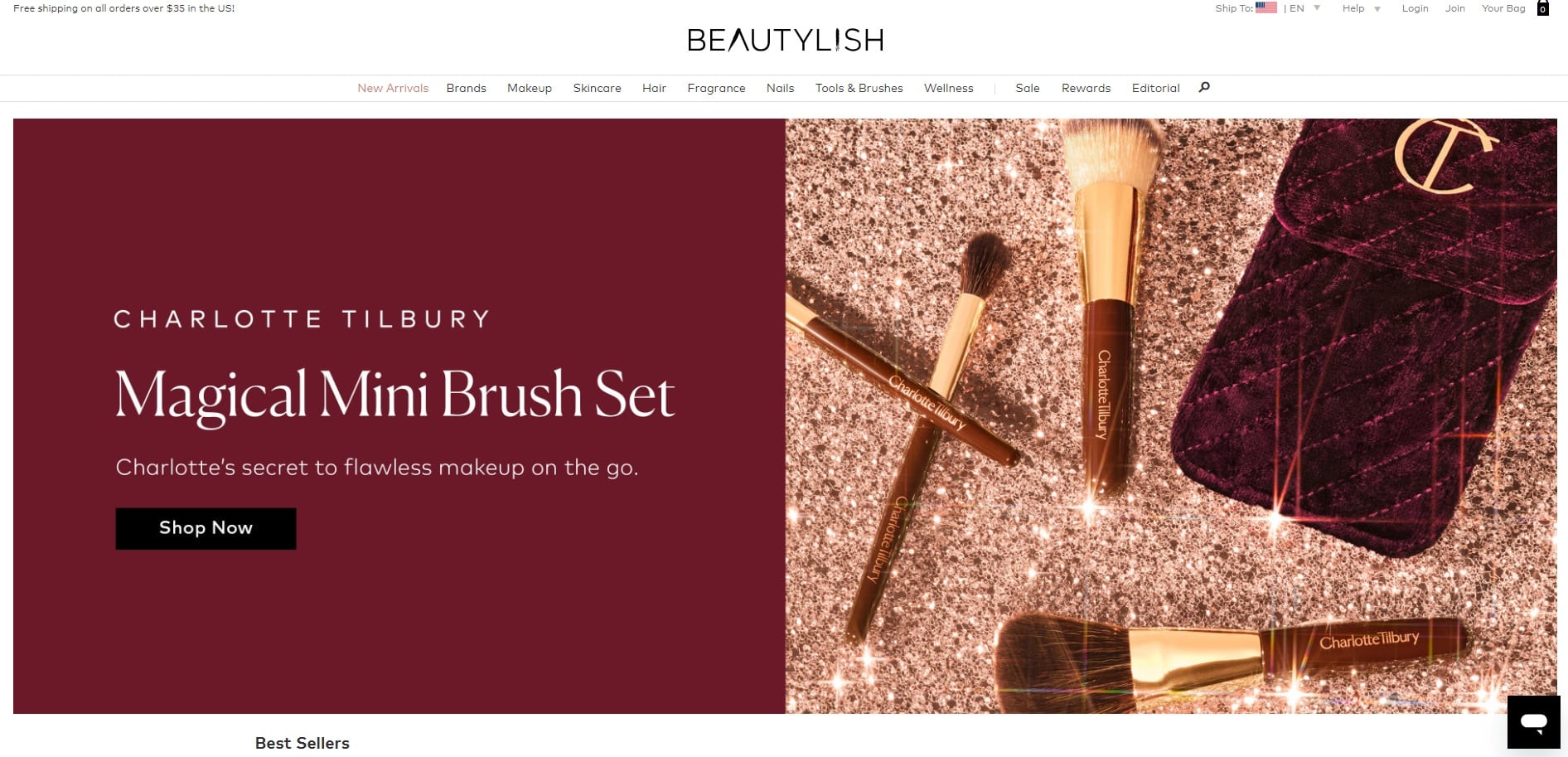Open the Fragrance menu item
The height and width of the screenshot is (757, 1568).
click(716, 88)
